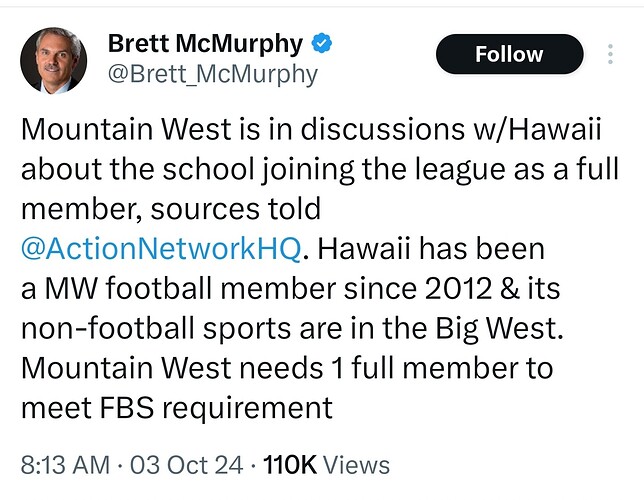This screenshot has height=500, width=644.
Task: Open the Brett McMurphy display name
Action: pyautogui.click(x=205, y=44)
